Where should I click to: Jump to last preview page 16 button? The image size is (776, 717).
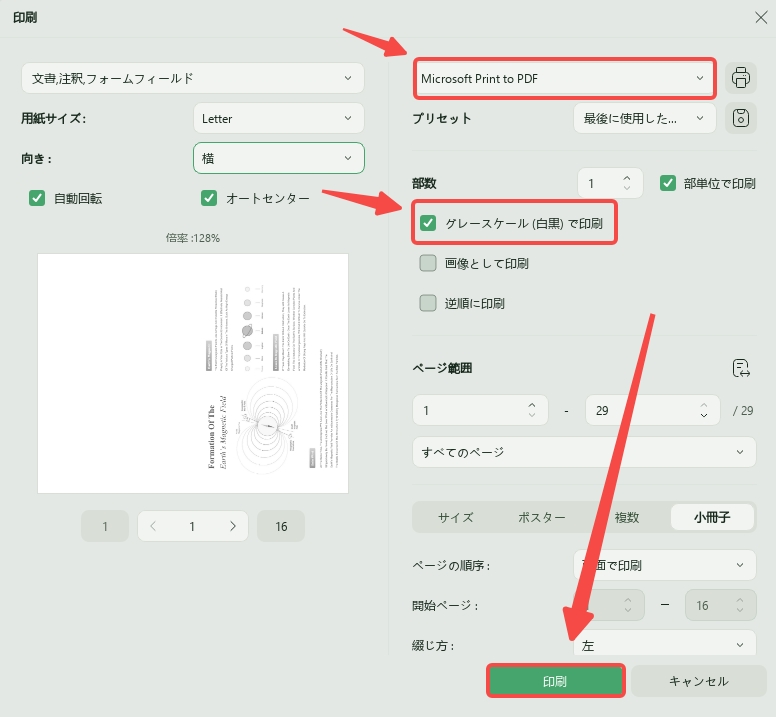281,526
